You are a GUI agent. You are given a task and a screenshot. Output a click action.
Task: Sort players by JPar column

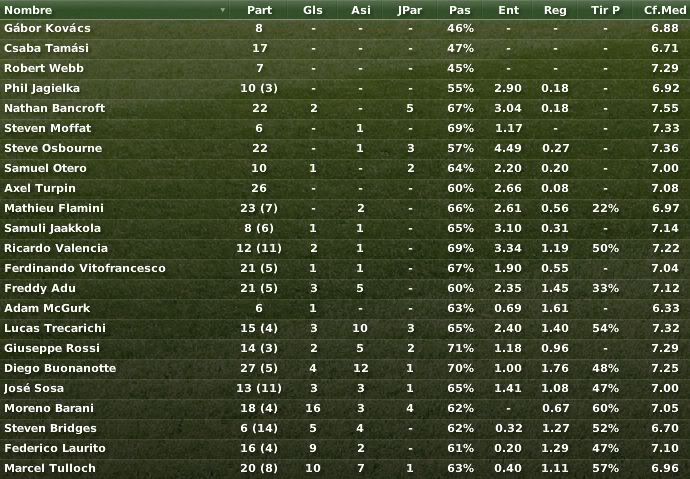pos(410,10)
